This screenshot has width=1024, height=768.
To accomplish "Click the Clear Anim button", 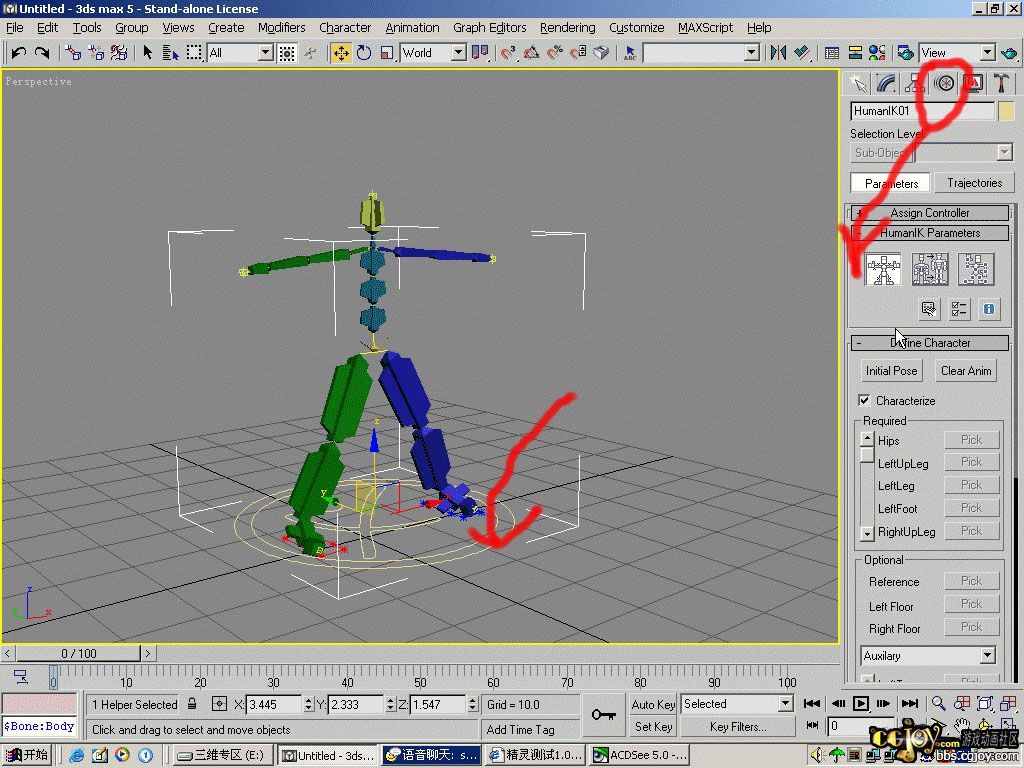I will (x=966, y=371).
